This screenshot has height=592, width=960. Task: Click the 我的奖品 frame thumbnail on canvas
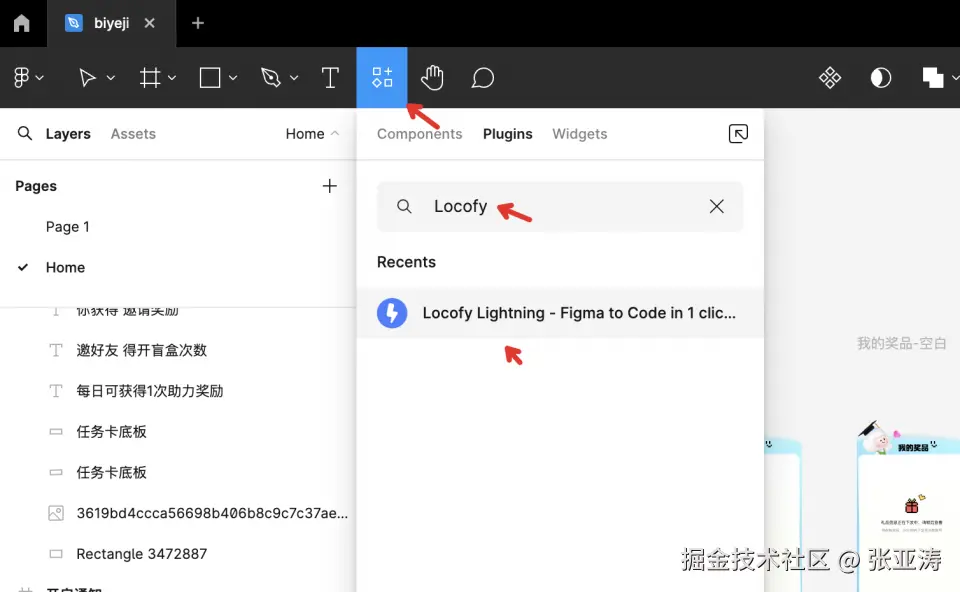[909, 514]
